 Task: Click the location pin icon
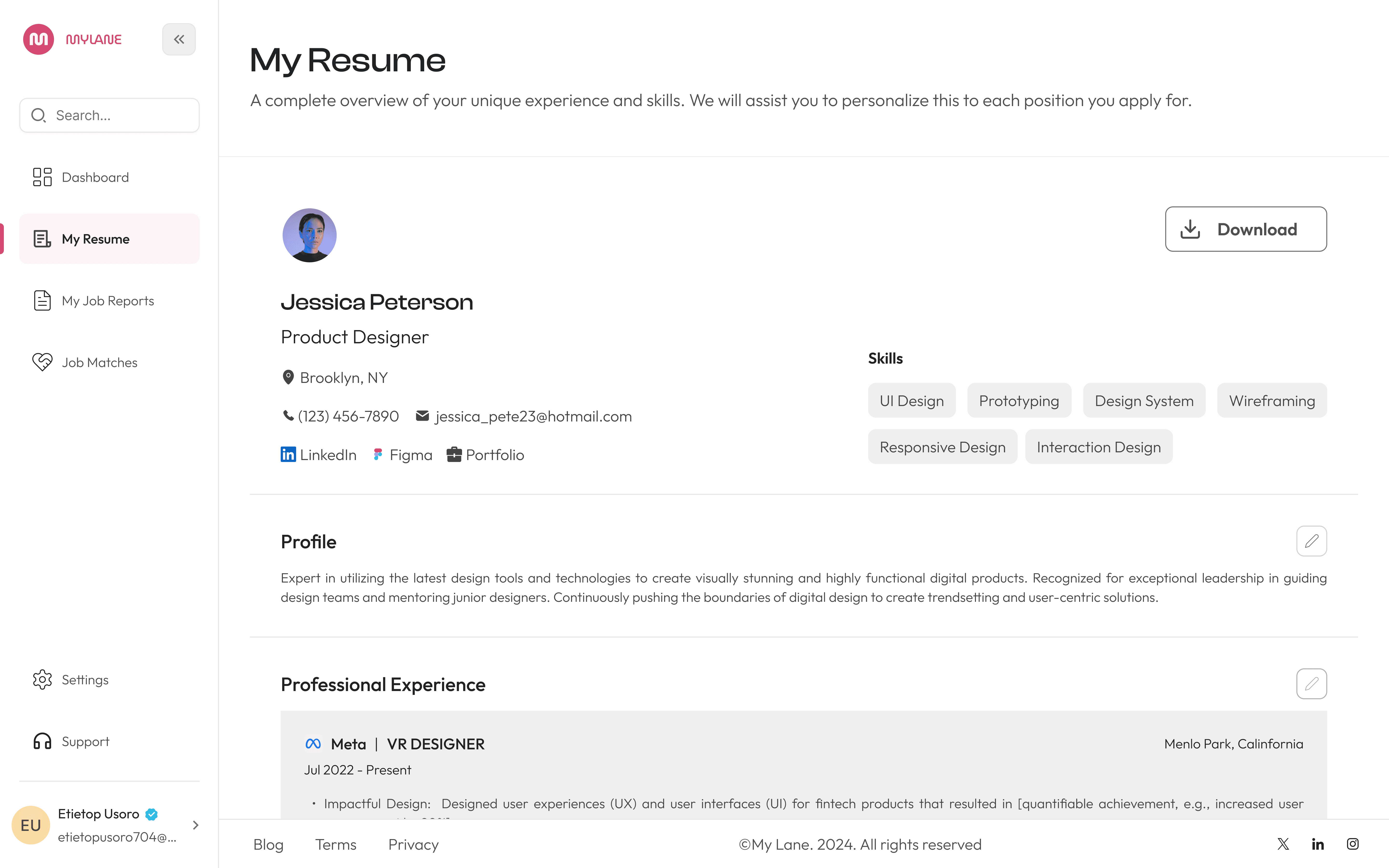[x=288, y=377]
